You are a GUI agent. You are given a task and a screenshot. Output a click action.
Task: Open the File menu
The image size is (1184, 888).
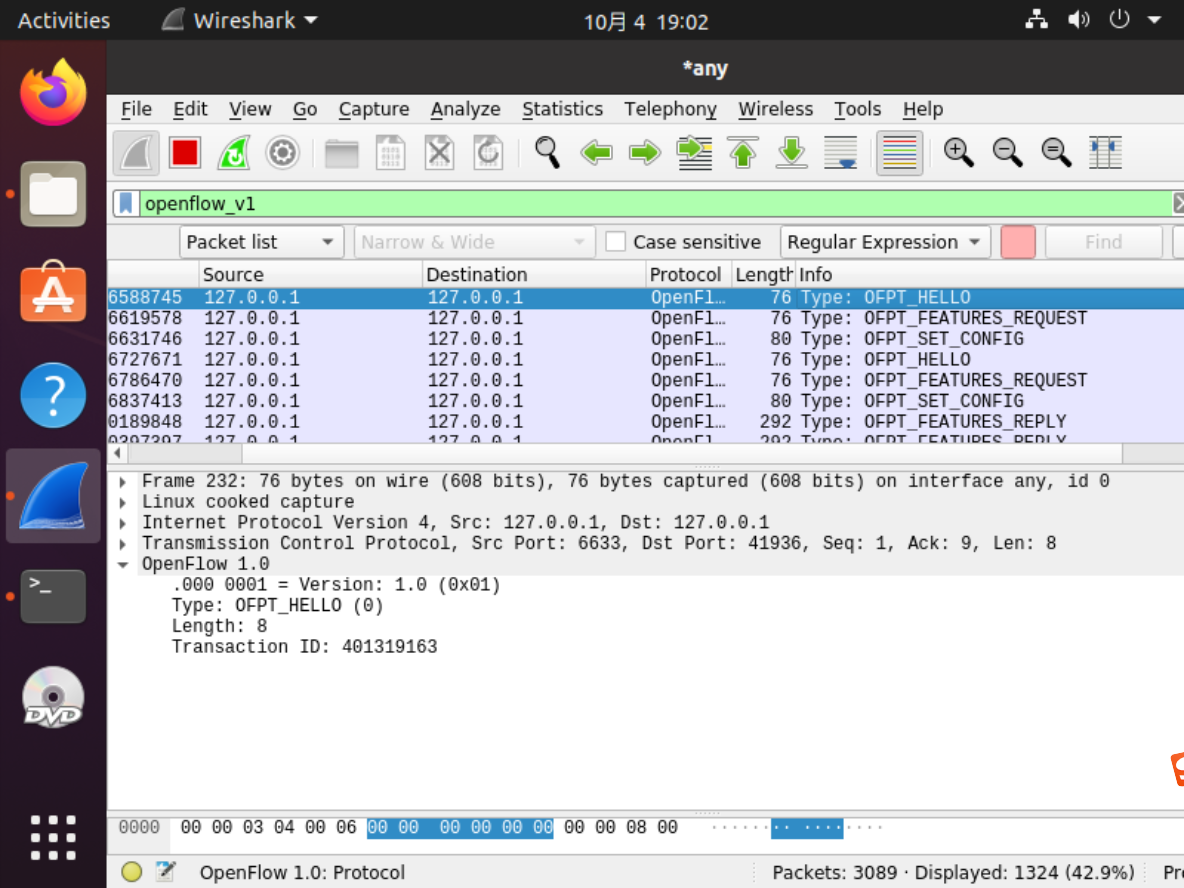click(x=137, y=109)
